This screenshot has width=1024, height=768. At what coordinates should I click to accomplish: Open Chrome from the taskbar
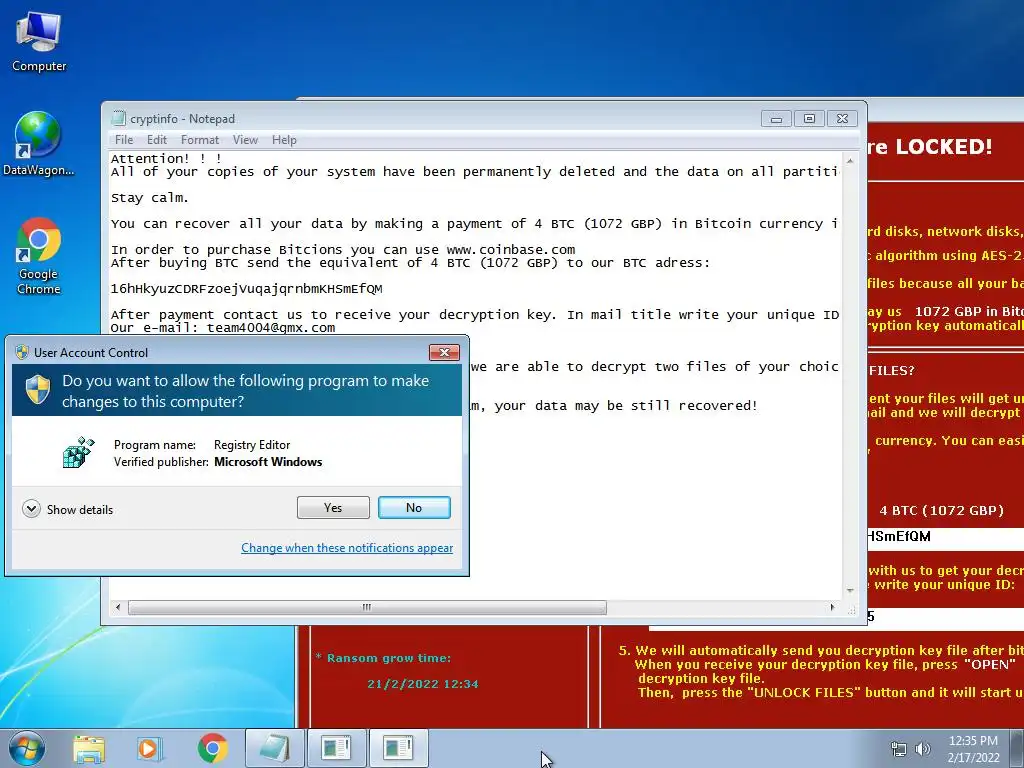click(212, 748)
